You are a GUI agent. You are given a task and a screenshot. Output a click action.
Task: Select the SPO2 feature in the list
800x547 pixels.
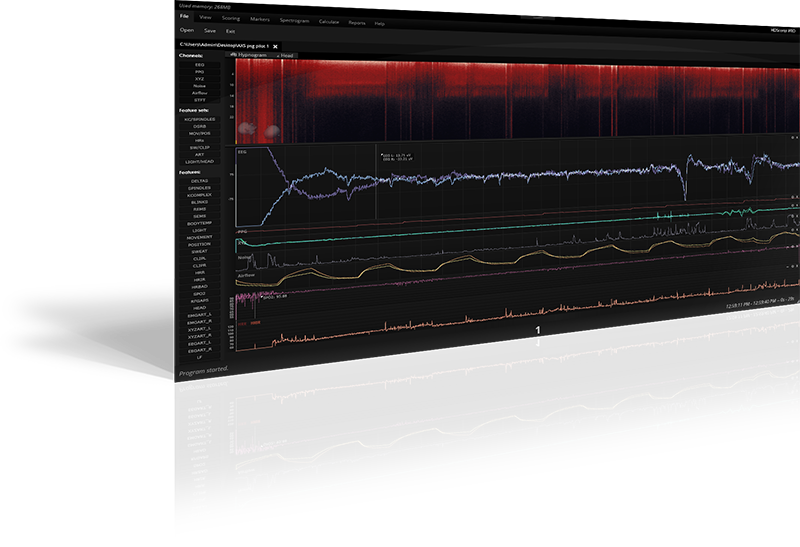199,292
